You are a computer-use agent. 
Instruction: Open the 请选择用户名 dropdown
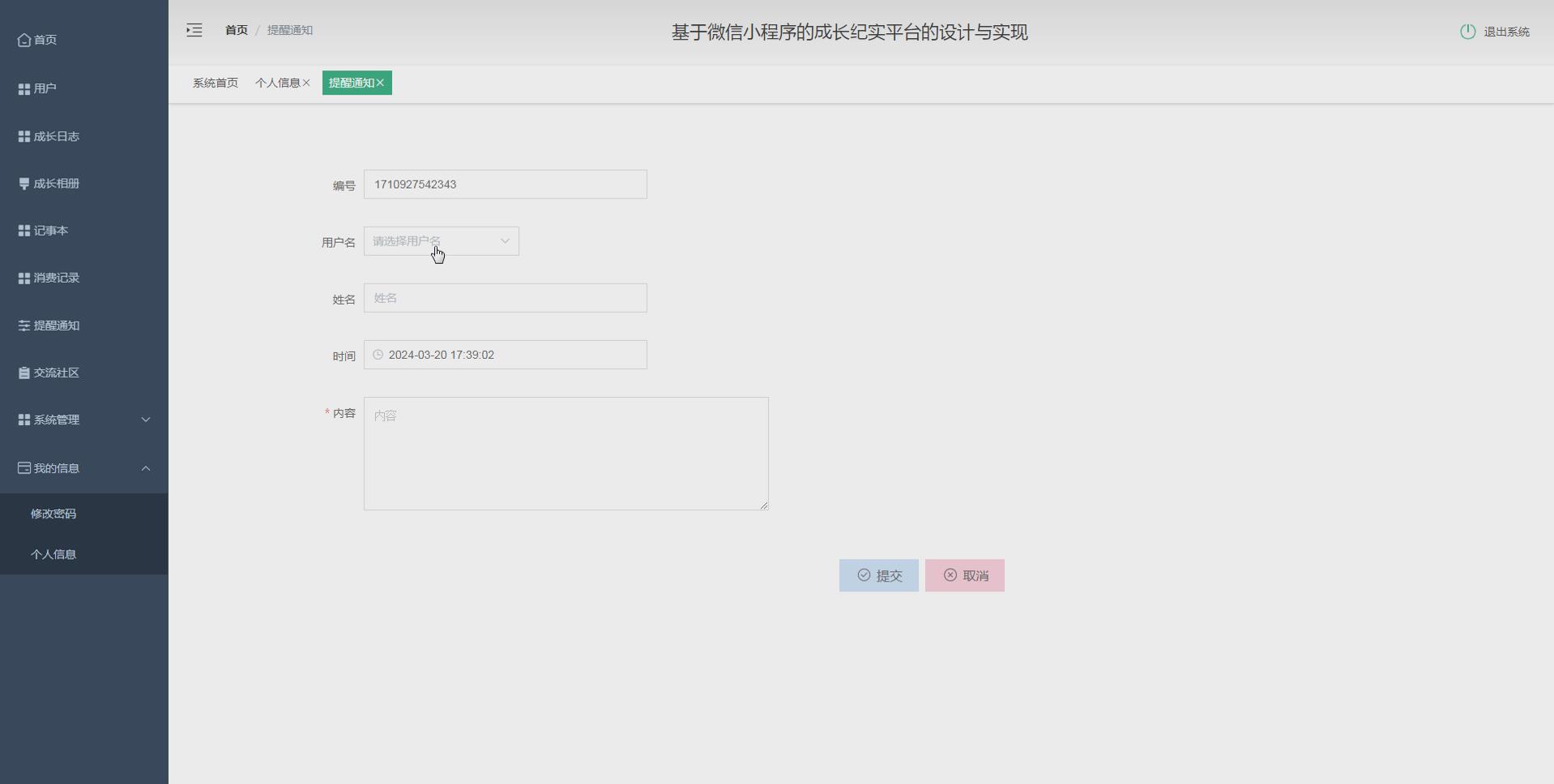tap(442, 241)
